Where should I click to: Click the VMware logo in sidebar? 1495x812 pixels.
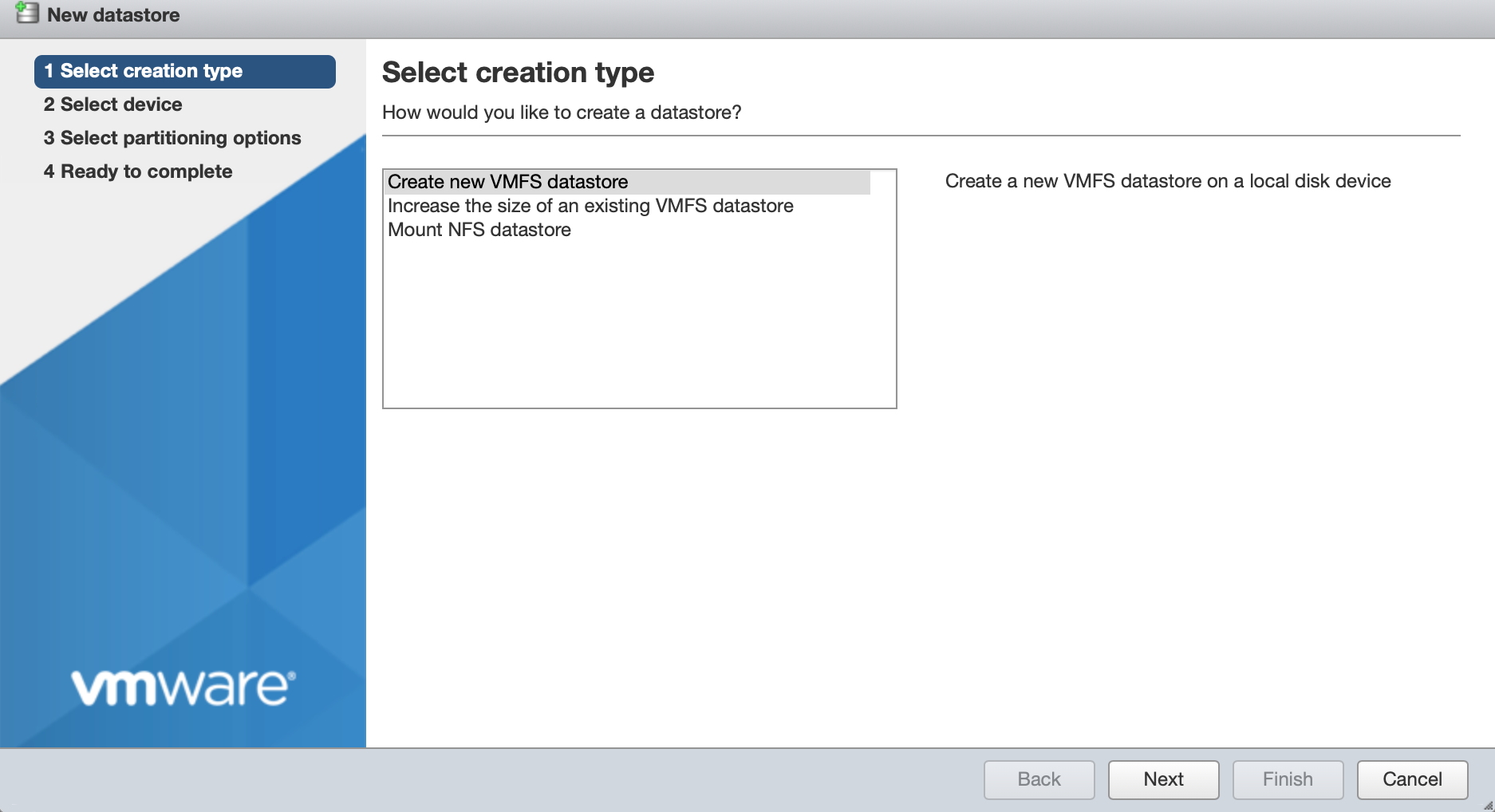[x=183, y=687]
